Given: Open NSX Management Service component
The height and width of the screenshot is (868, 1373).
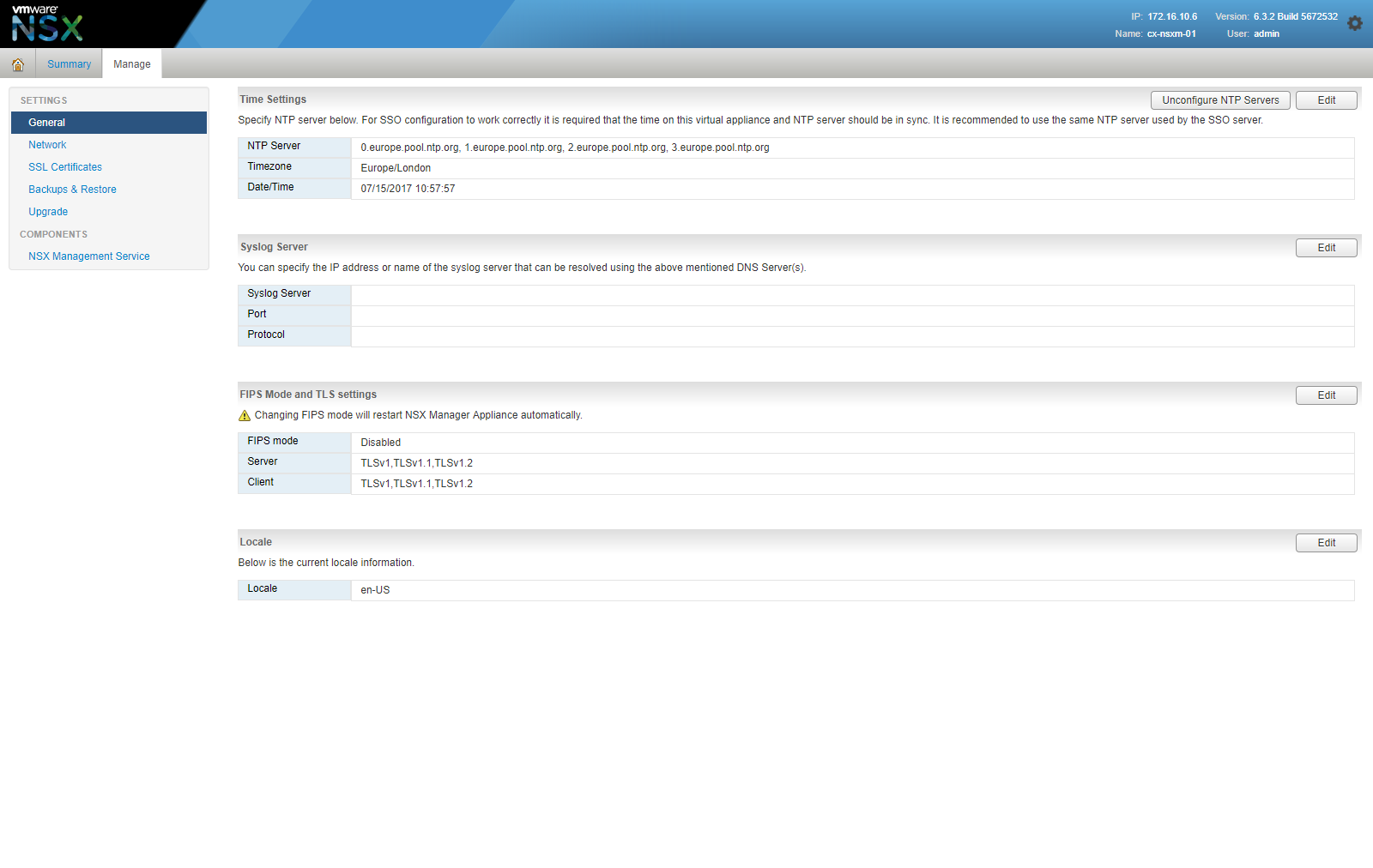Looking at the screenshot, I should (x=88, y=256).
